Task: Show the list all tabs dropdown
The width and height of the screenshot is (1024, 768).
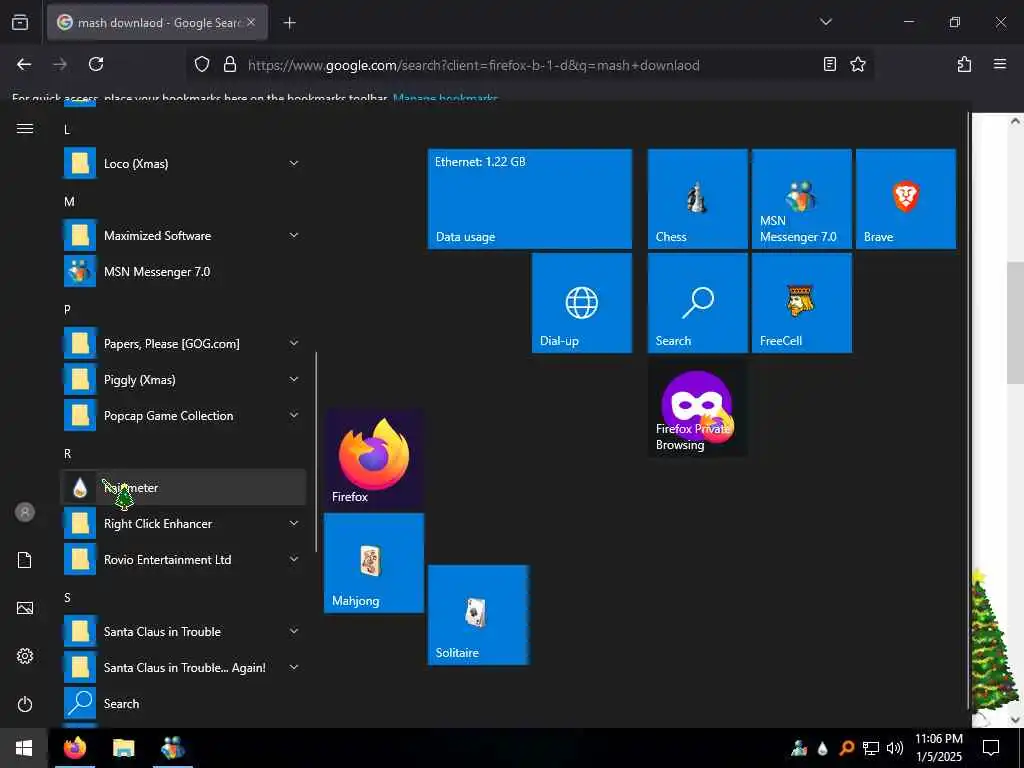Action: (825, 22)
